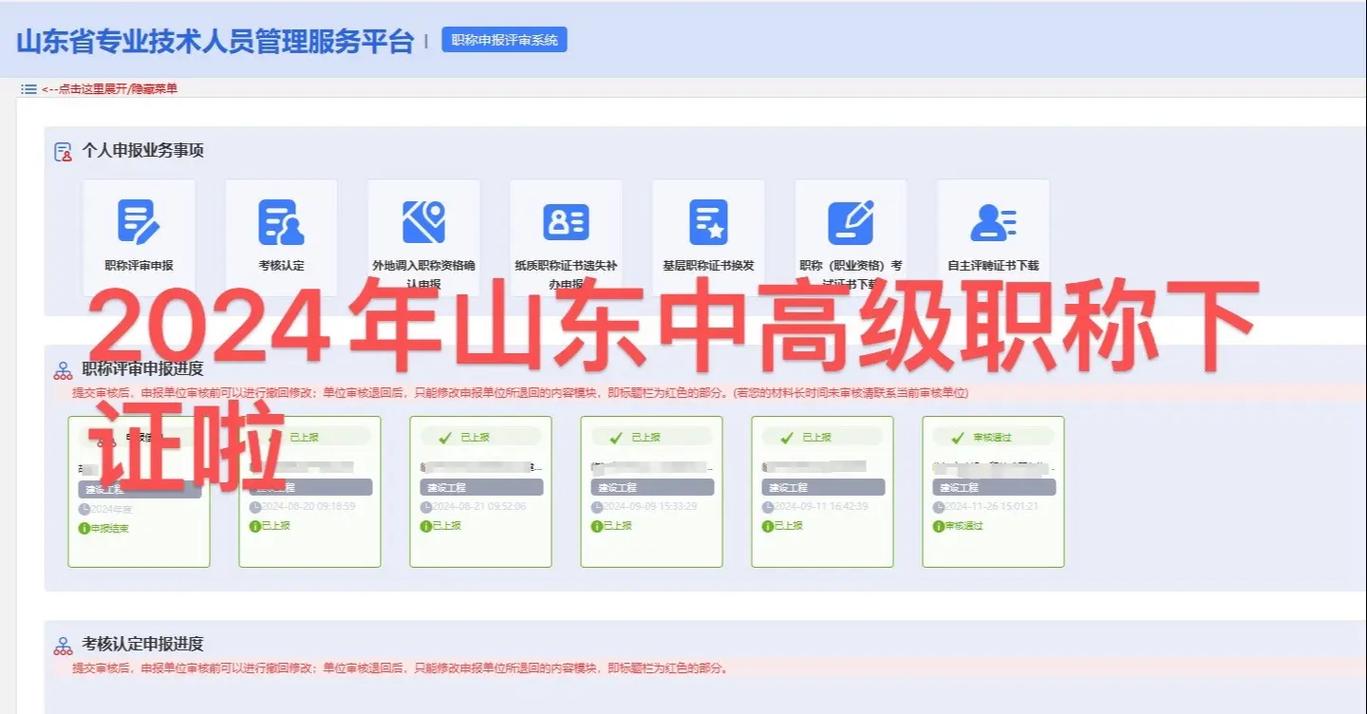Click the 个人申报业务事项 section icon
1367x714 pixels.
pyautogui.click(x=62, y=150)
